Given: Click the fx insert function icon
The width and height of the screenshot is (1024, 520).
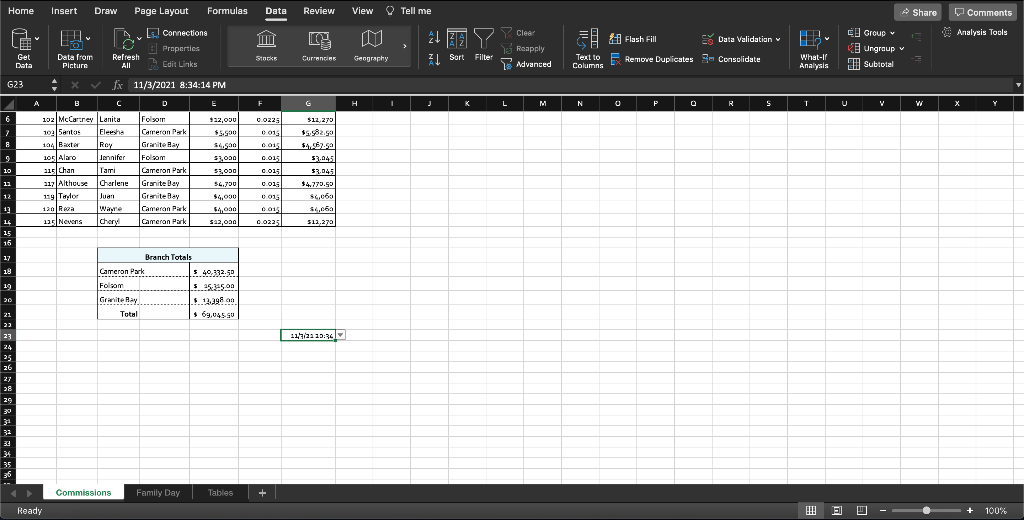Looking at the screenshot, I should point(118,85).
